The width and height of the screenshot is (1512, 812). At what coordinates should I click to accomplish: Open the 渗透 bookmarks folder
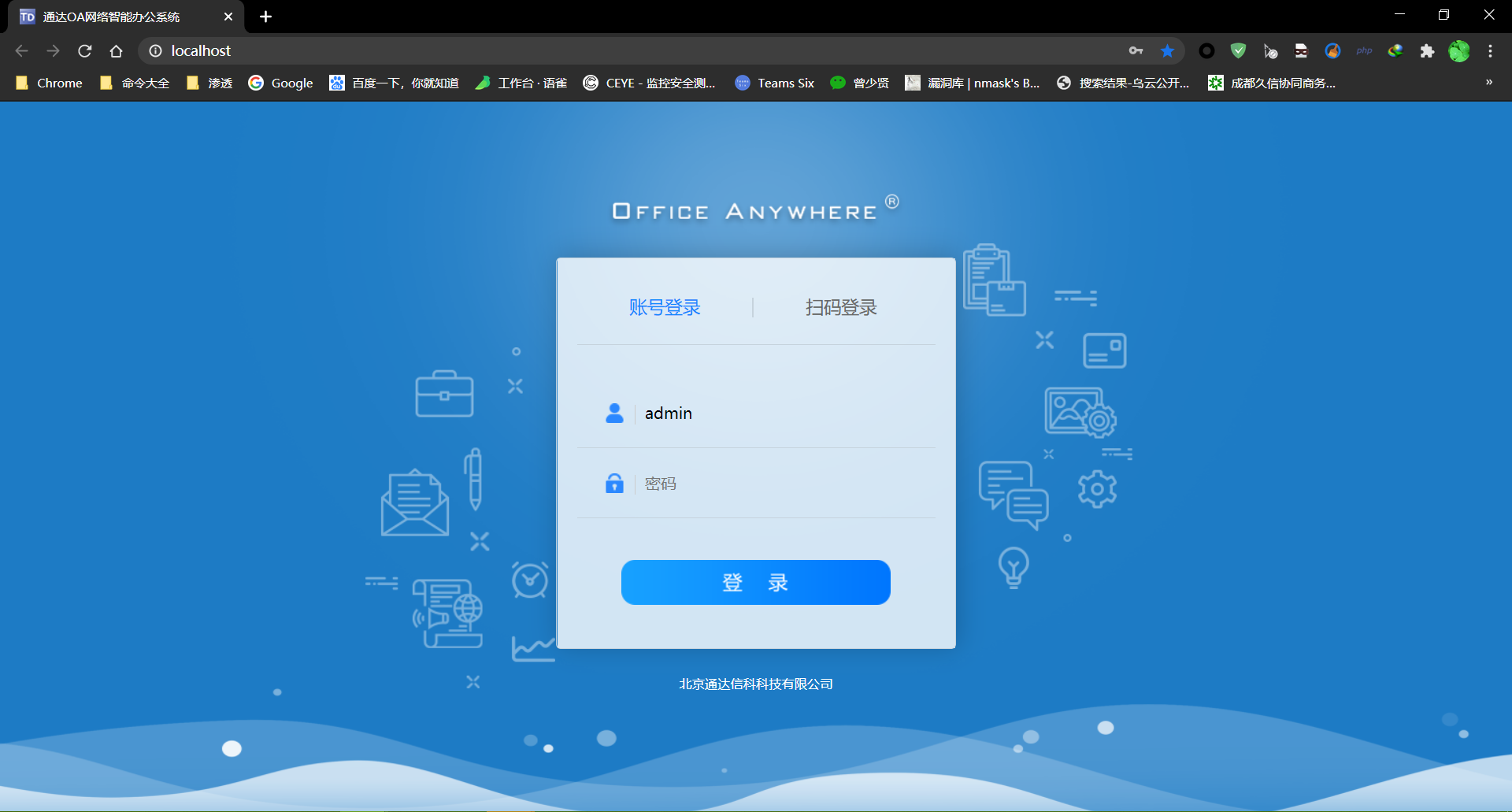[x=209, y=83]
